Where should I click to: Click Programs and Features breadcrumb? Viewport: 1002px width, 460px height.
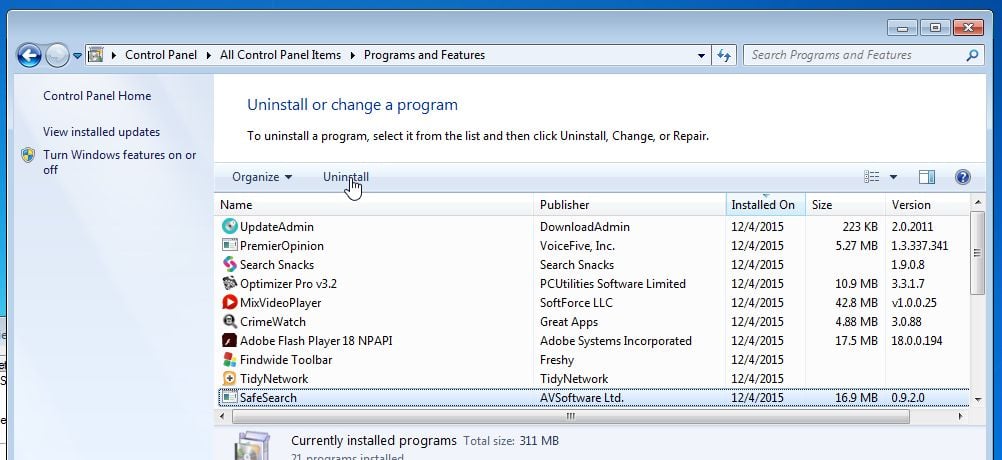[x=424, y=55]
